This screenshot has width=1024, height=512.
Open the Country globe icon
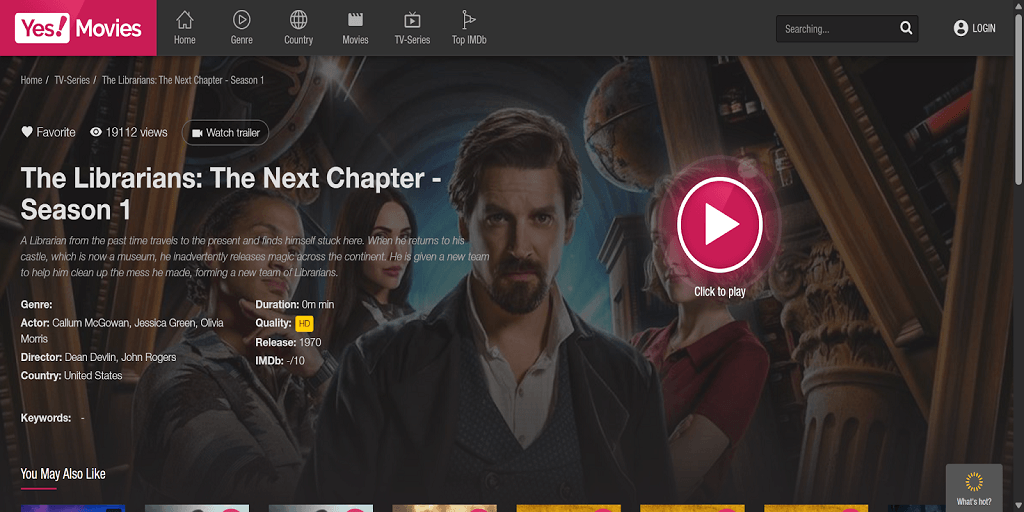click(x=298, y=20)
